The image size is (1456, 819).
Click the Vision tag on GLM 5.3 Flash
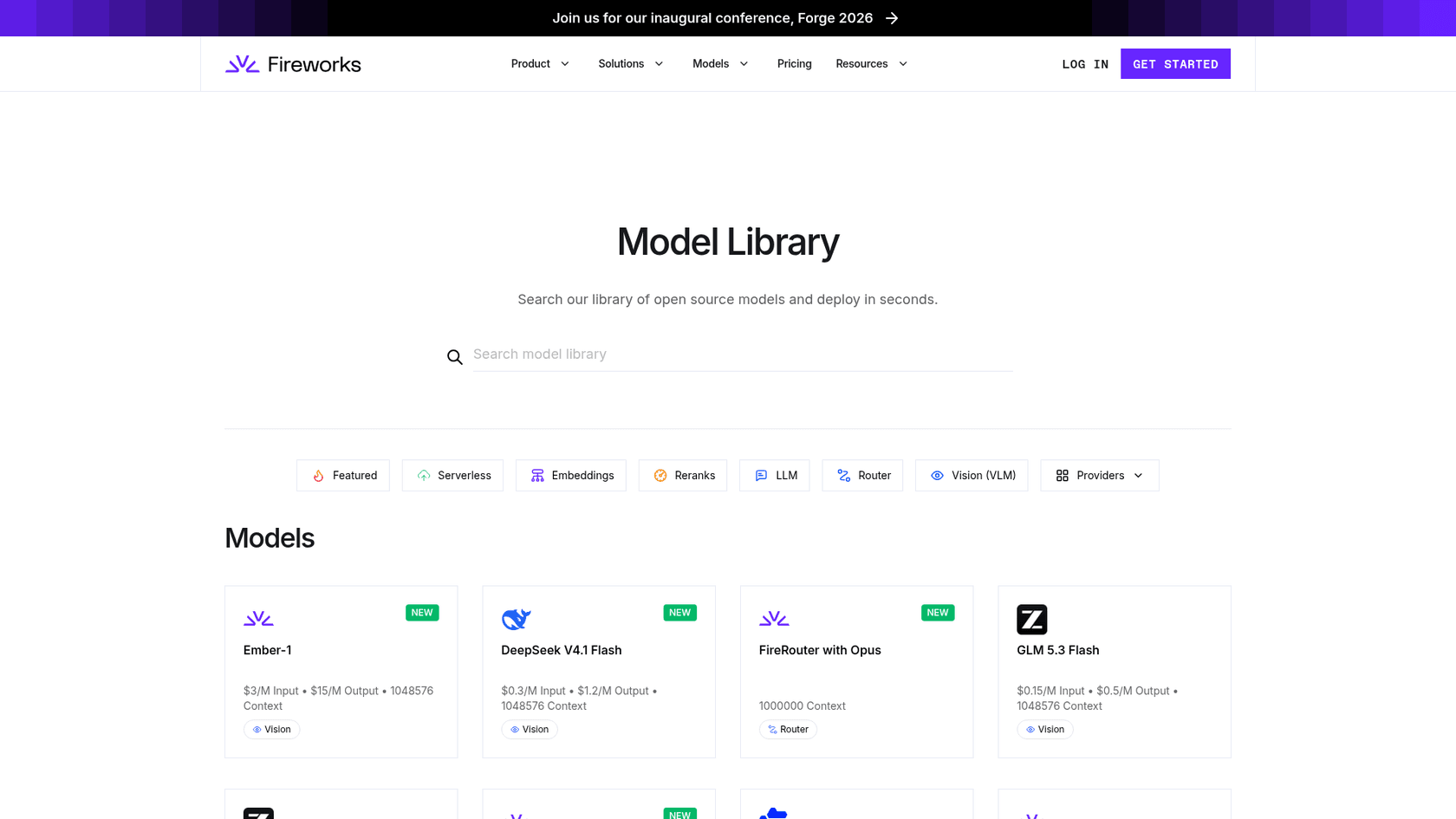pos(1045,730)
